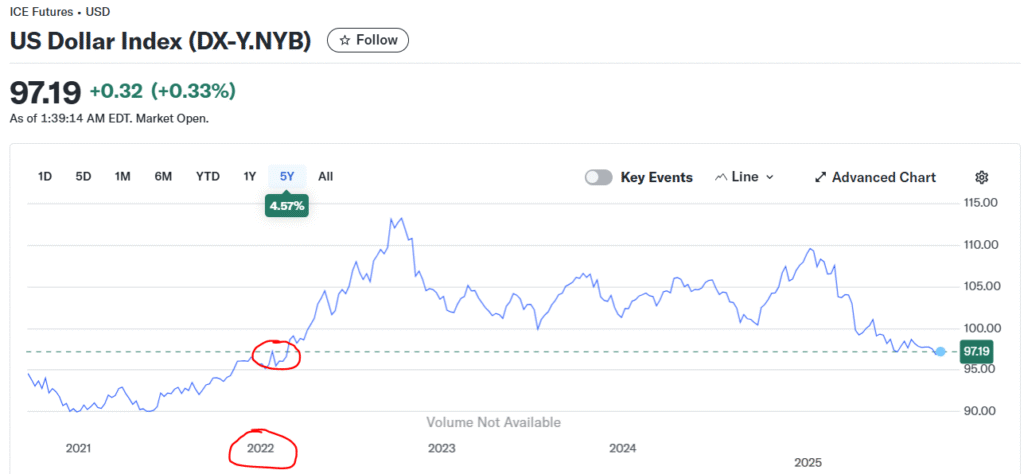Open the chart settings gear icon
This screenshot has width=1024, height=474.
[982, 177]
